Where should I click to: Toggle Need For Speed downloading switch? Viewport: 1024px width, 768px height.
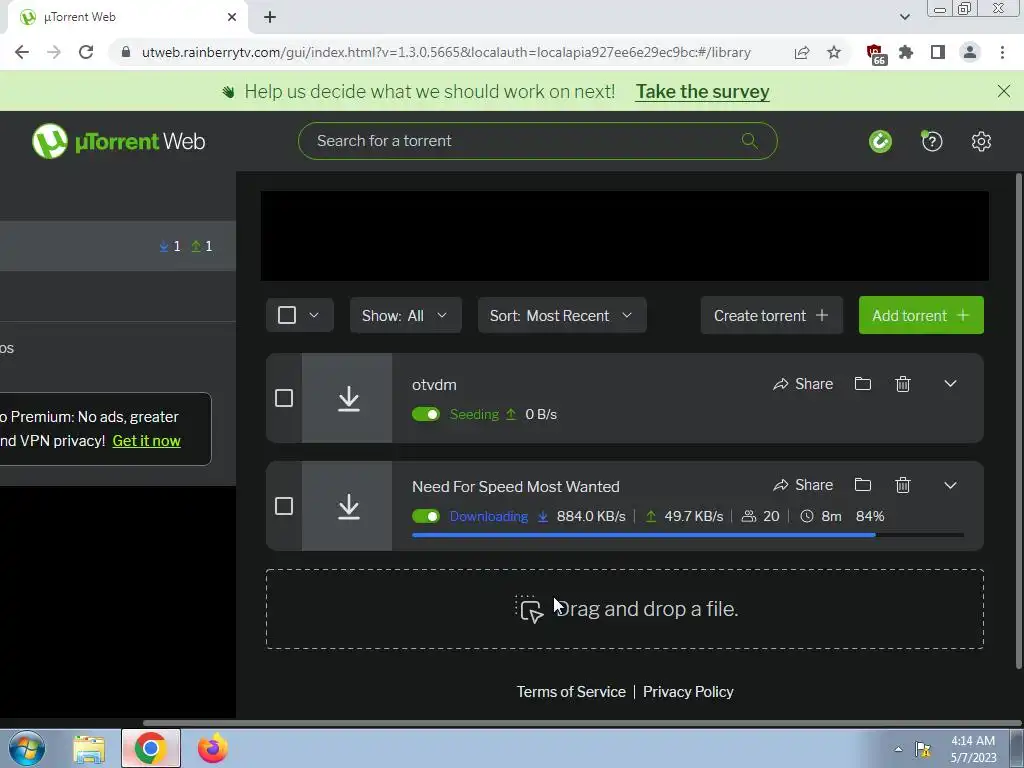pos(426,516)
